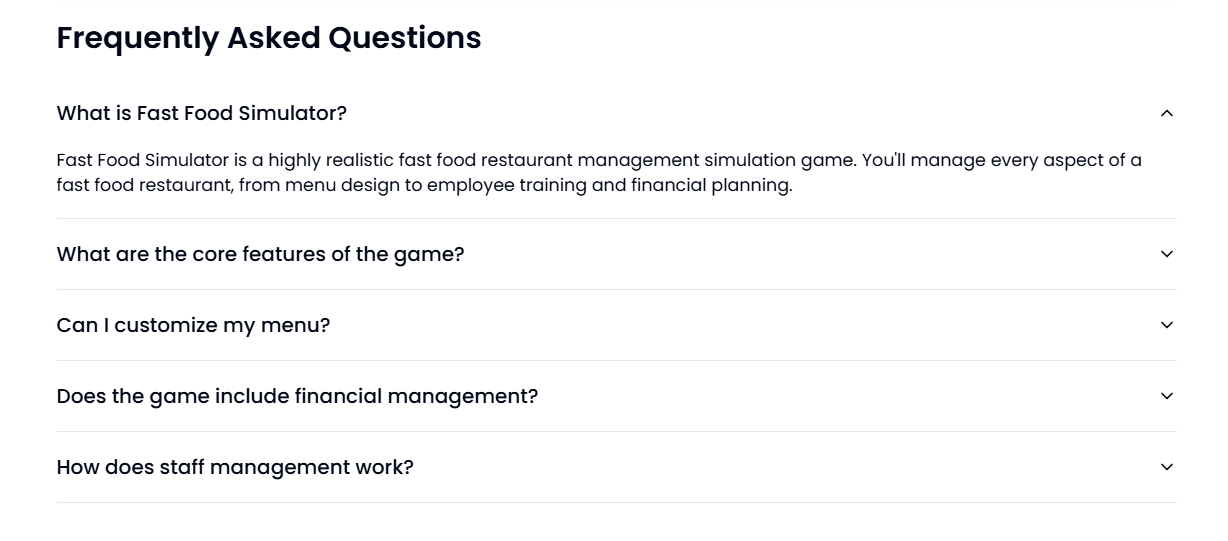The height and width of the screenshot is (541, 1228).
Task: Click the chevron next to 'Can I customize my menu?'
Action: click(x=1166, y=325)
